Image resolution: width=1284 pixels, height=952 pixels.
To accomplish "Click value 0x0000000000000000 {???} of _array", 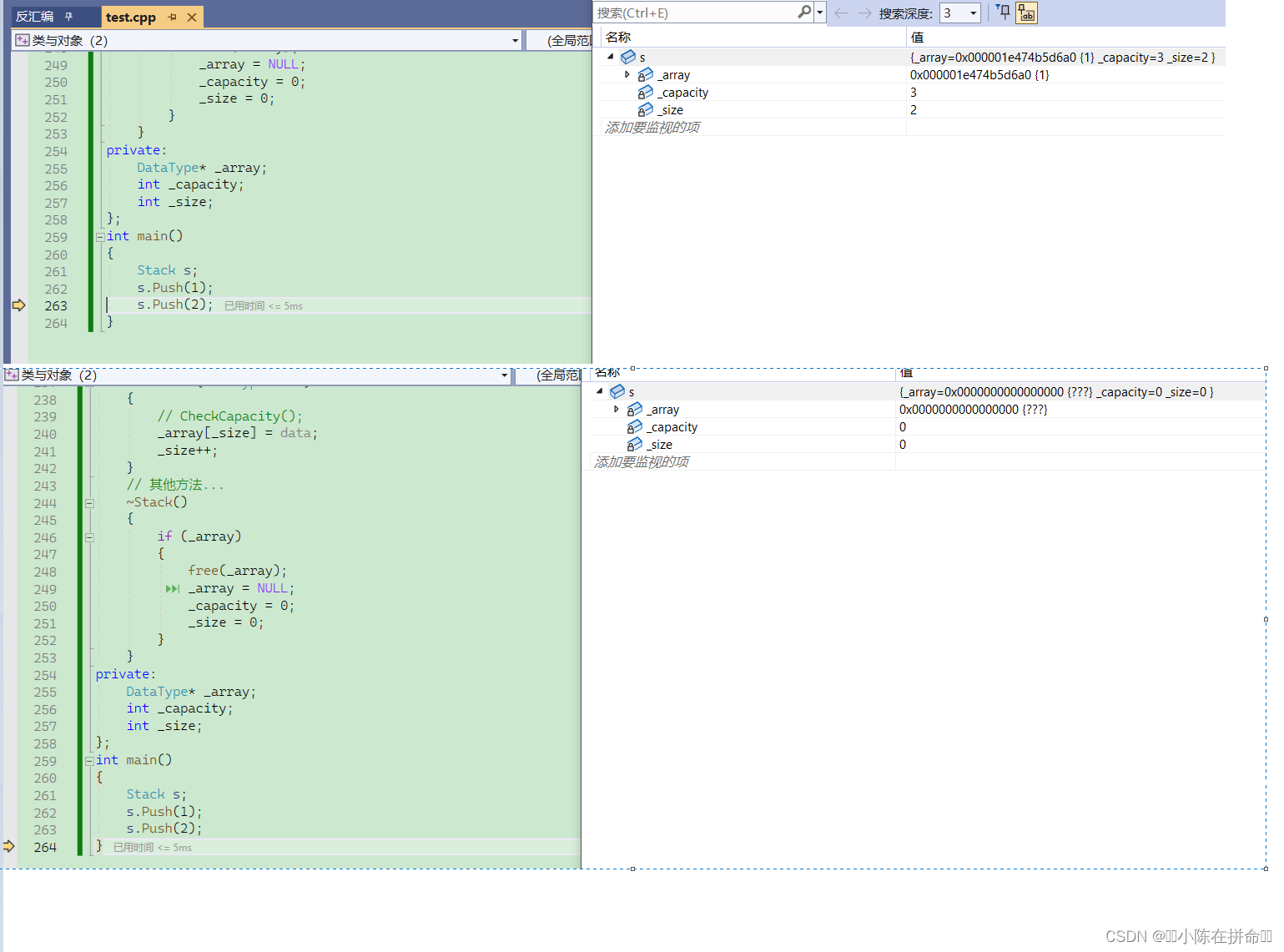I will point(973,409).
